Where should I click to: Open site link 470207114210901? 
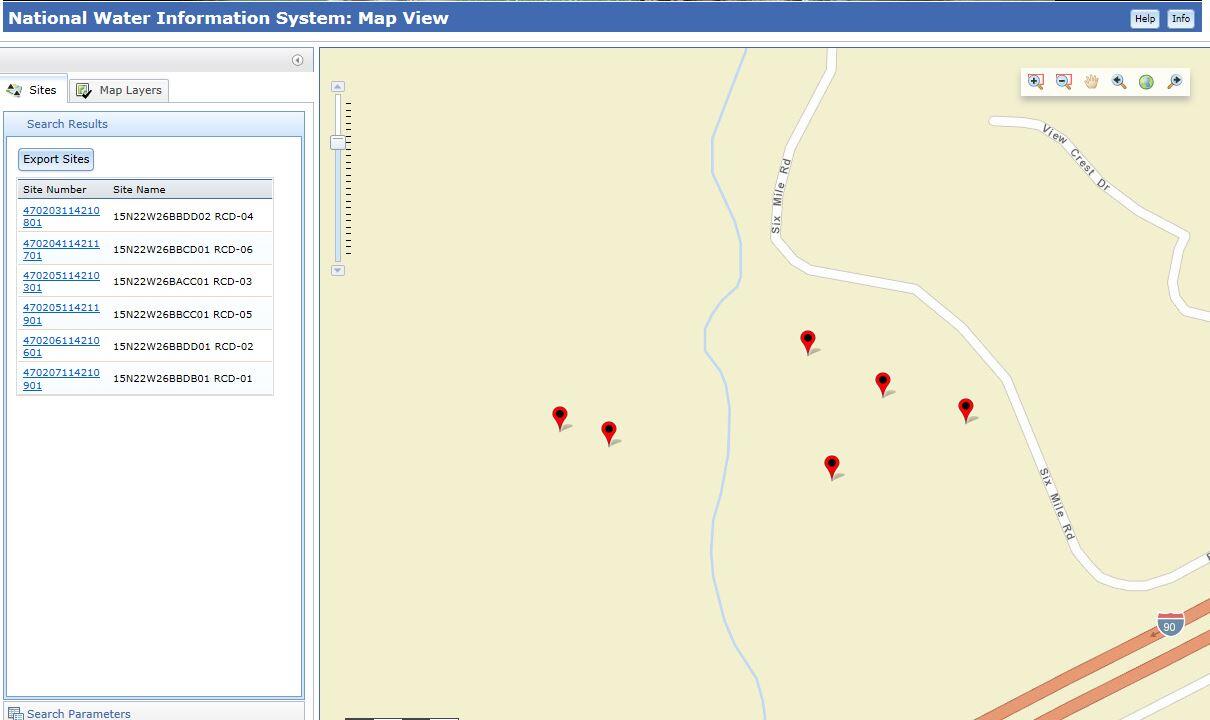coord(61,378)
